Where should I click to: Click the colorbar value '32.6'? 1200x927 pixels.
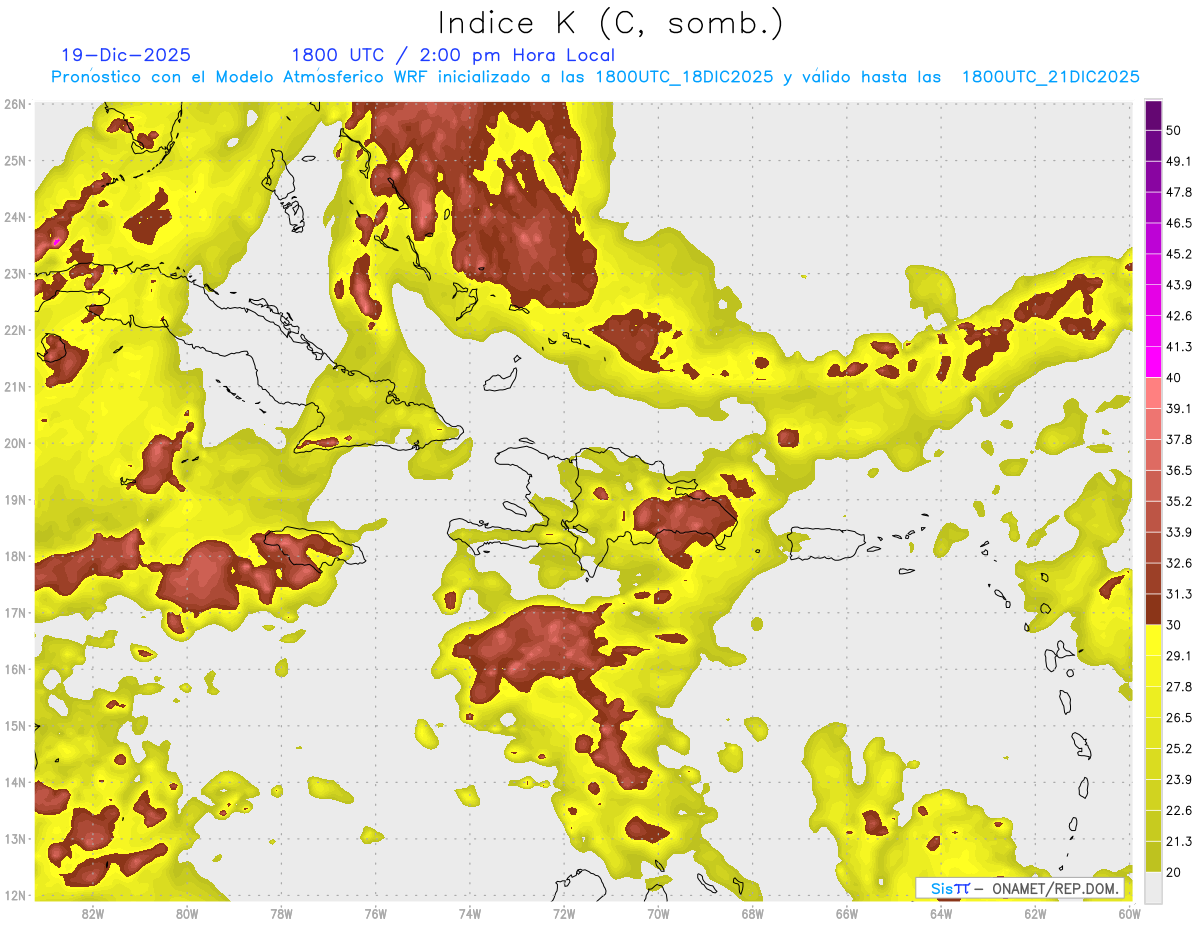pos(1178,563)
